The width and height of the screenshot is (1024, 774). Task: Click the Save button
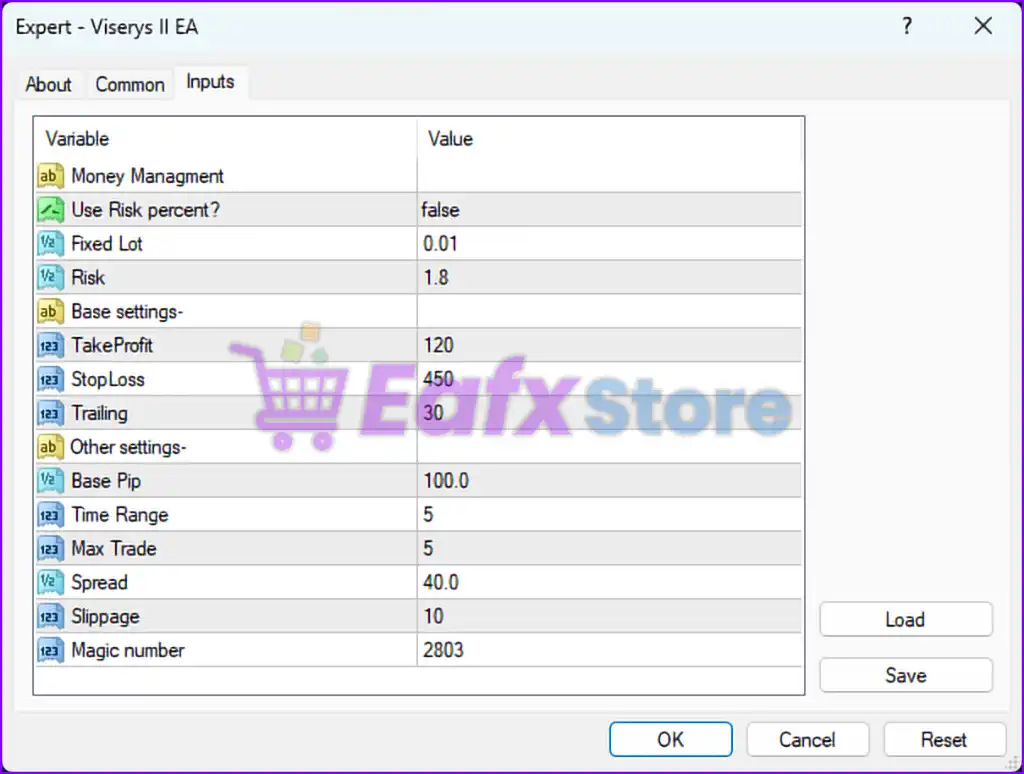click(906, 675)
